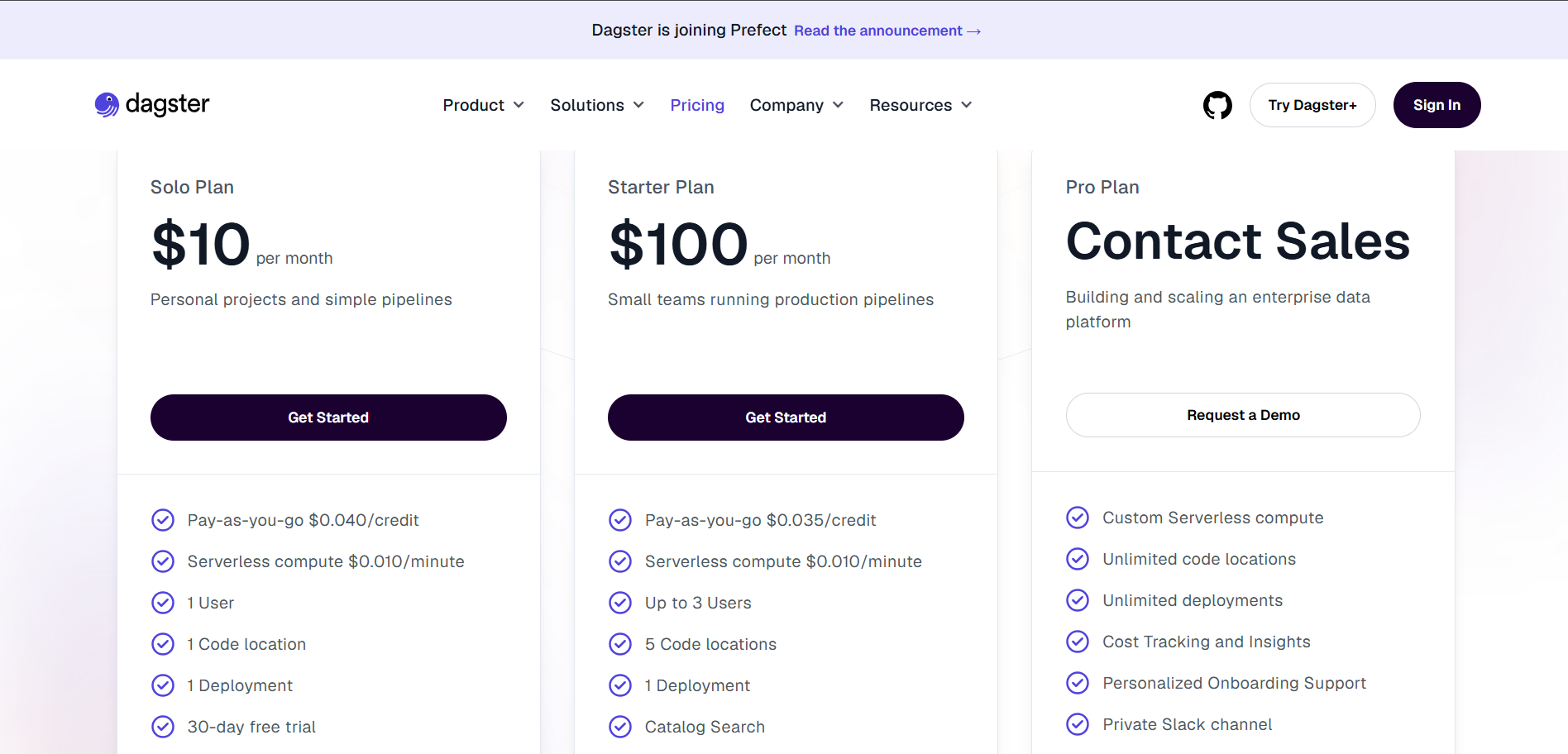Click checkmark beside Pay-as-you-go $0.040/credit

pyautogui.click(x=163, y=520)
